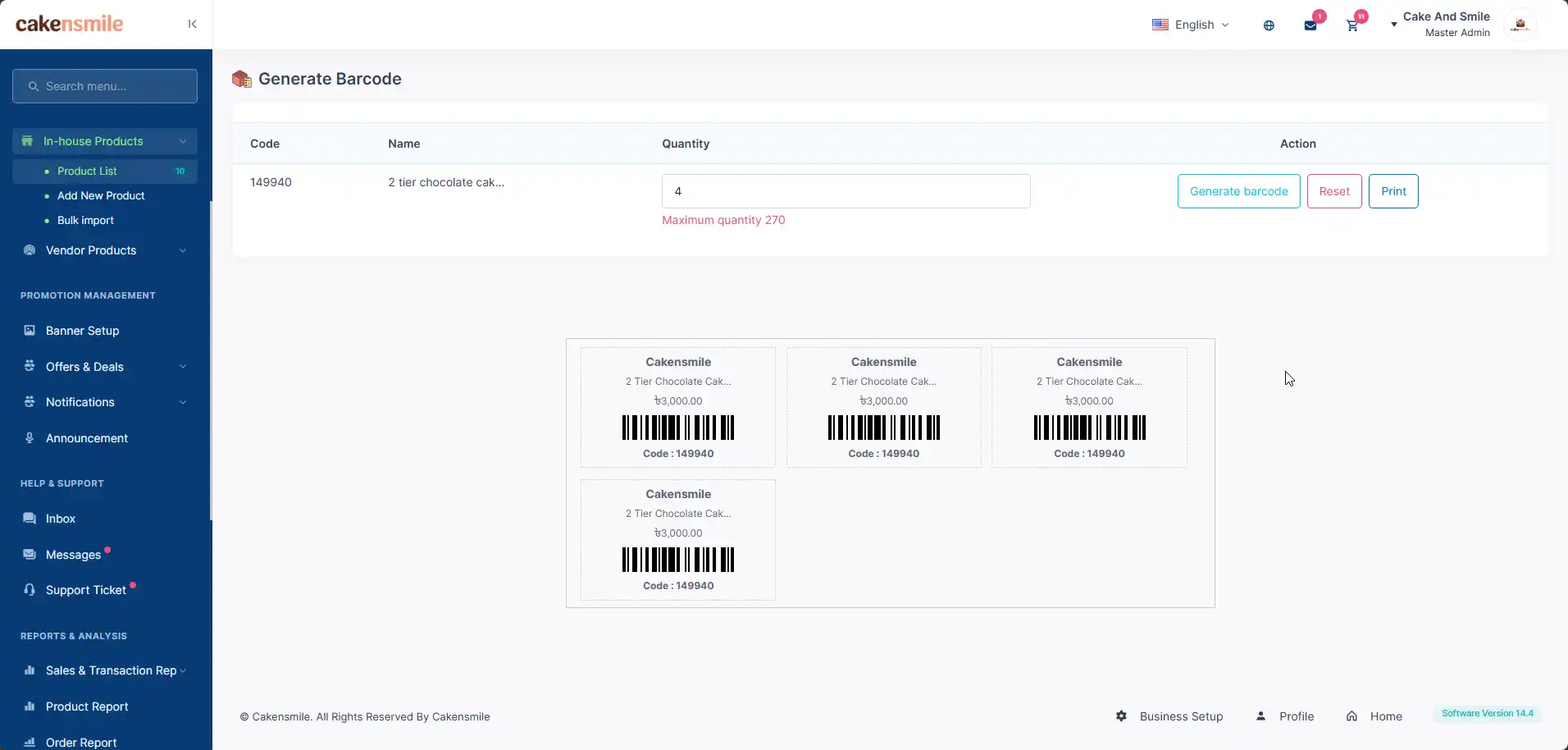Click the Inbox chat icon
This screenshot has height=750, width=1568.
pyautogui.click(x=30, y=519)
